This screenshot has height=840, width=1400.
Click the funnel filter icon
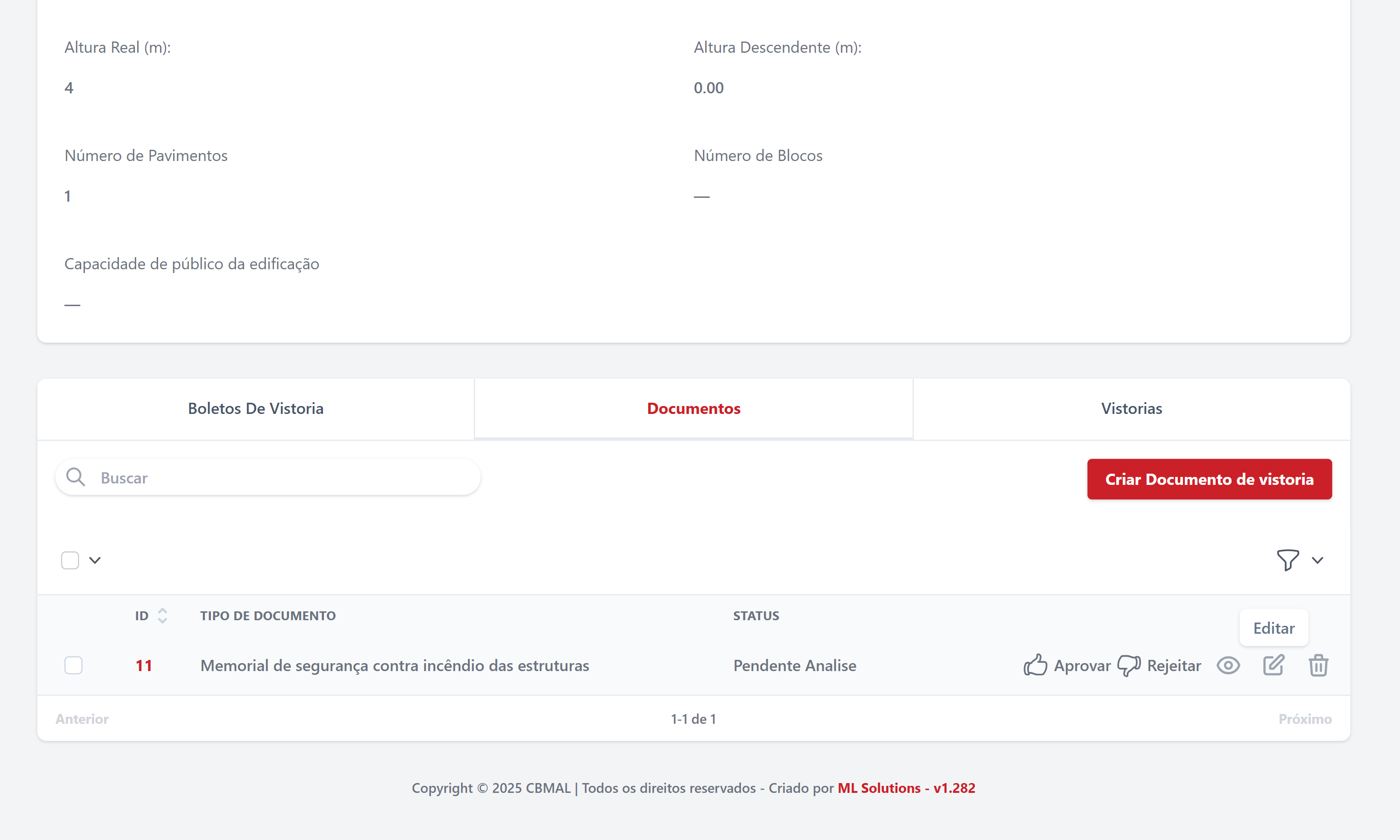pyautogui.click(x=1288, y=560)
